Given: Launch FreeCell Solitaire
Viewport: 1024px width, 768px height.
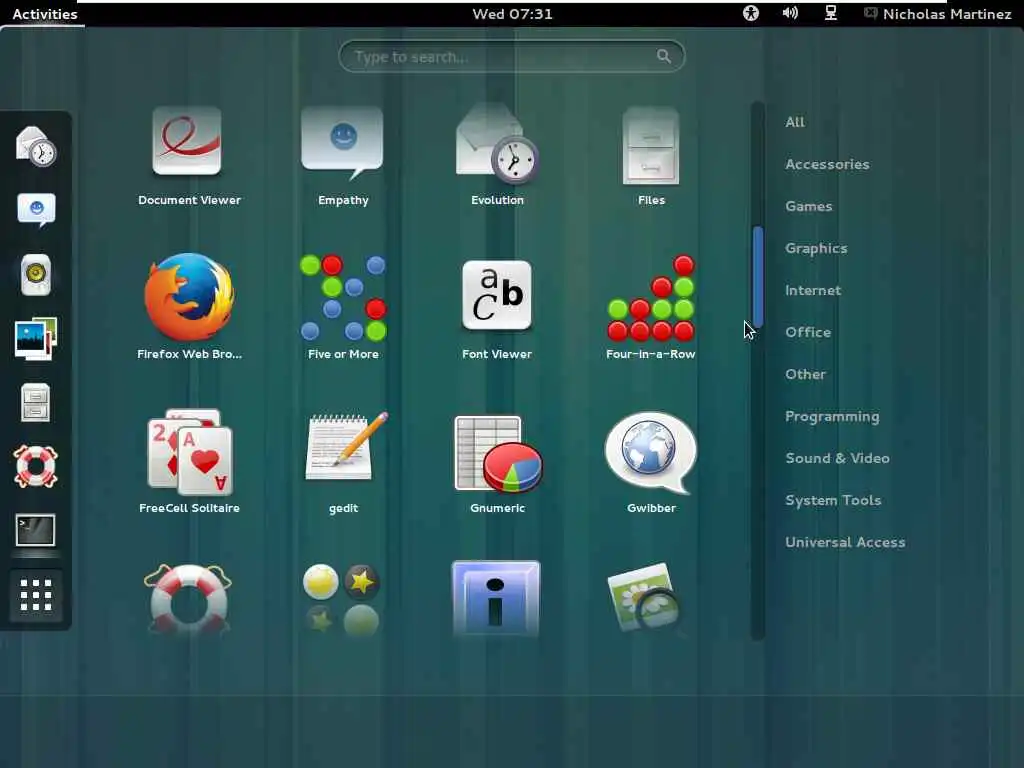Looking at the screenshot, I should click(189, 461).
